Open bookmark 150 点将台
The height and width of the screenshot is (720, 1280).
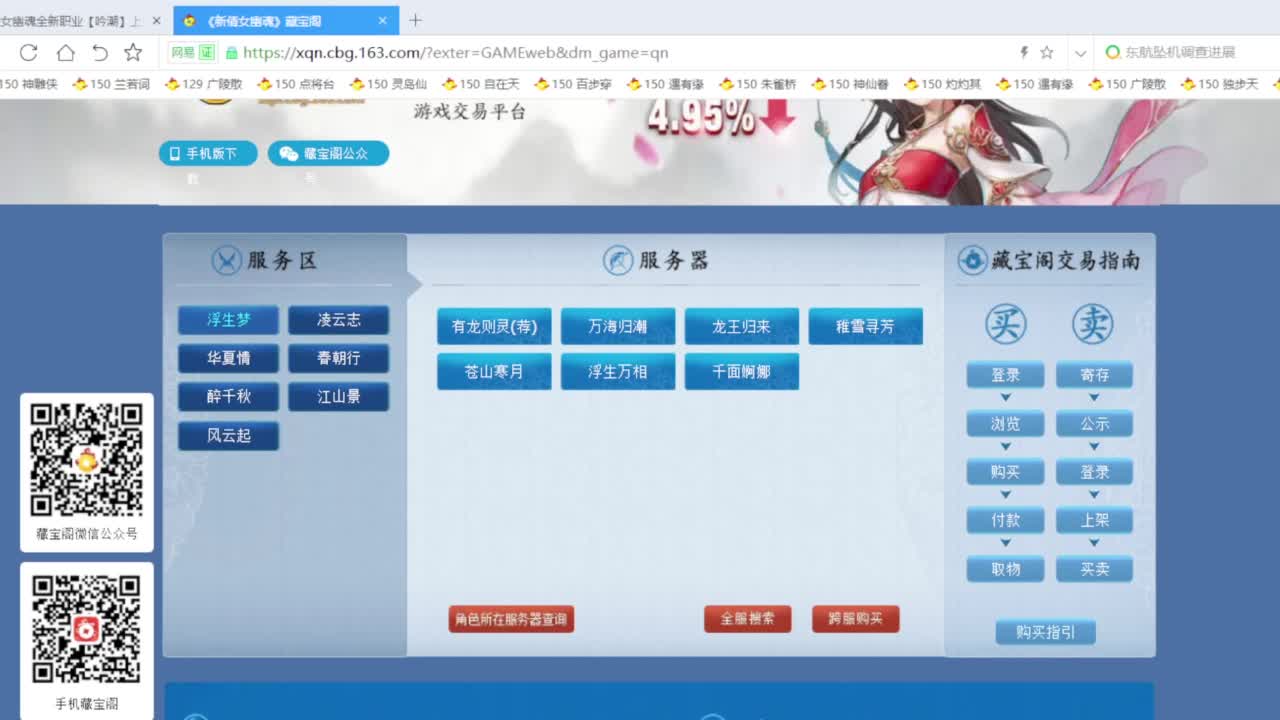296,84
